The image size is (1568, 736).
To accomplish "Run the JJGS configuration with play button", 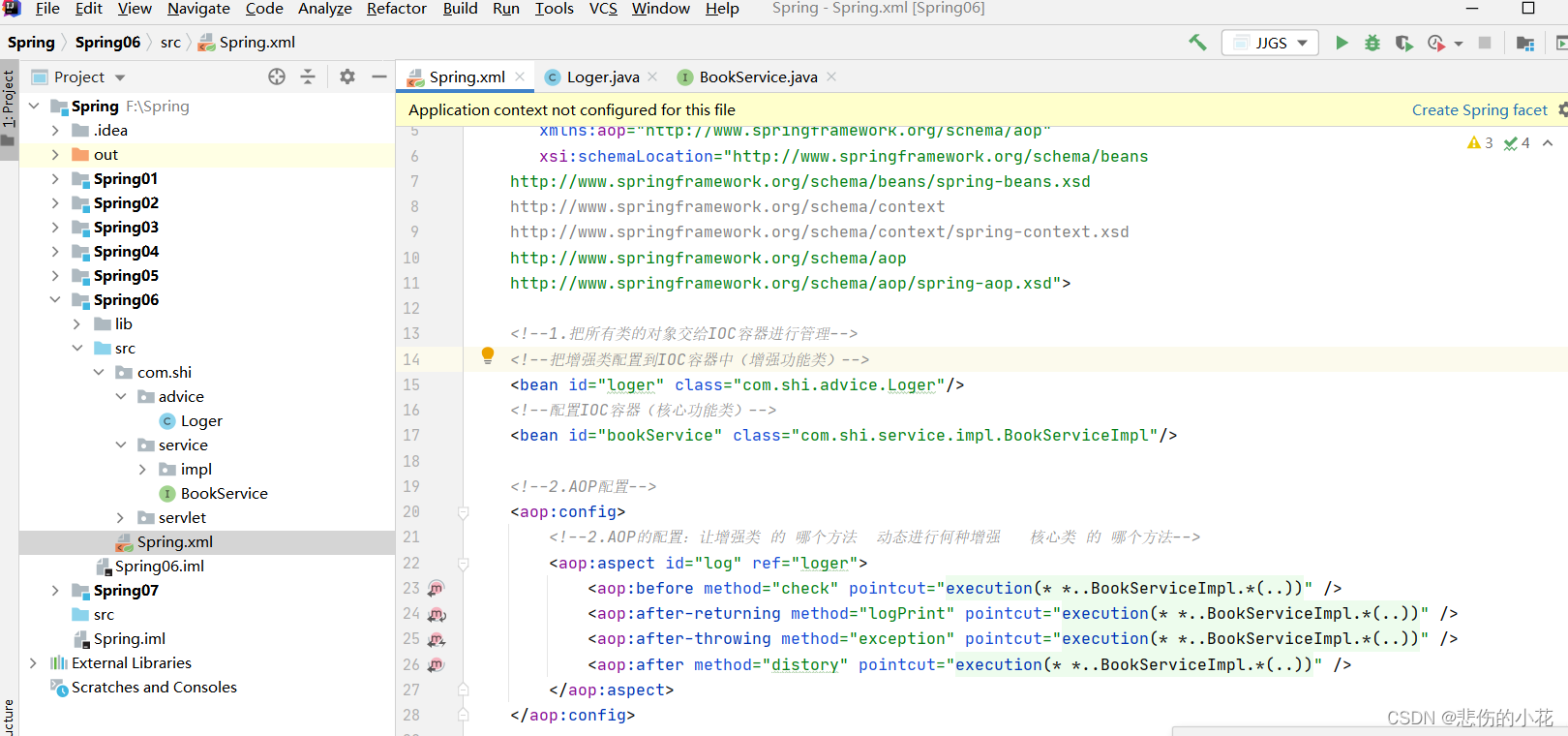I will (1342, 43).
